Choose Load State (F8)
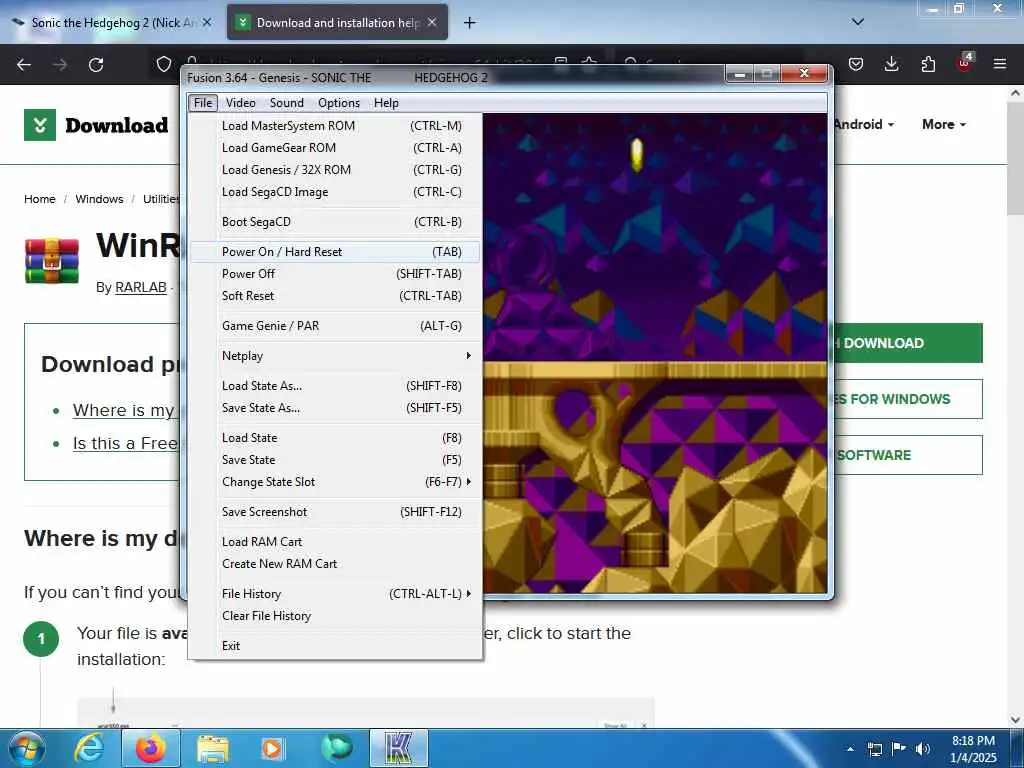The width and height of the screenshot is (1024, 768). coord(336,438)
